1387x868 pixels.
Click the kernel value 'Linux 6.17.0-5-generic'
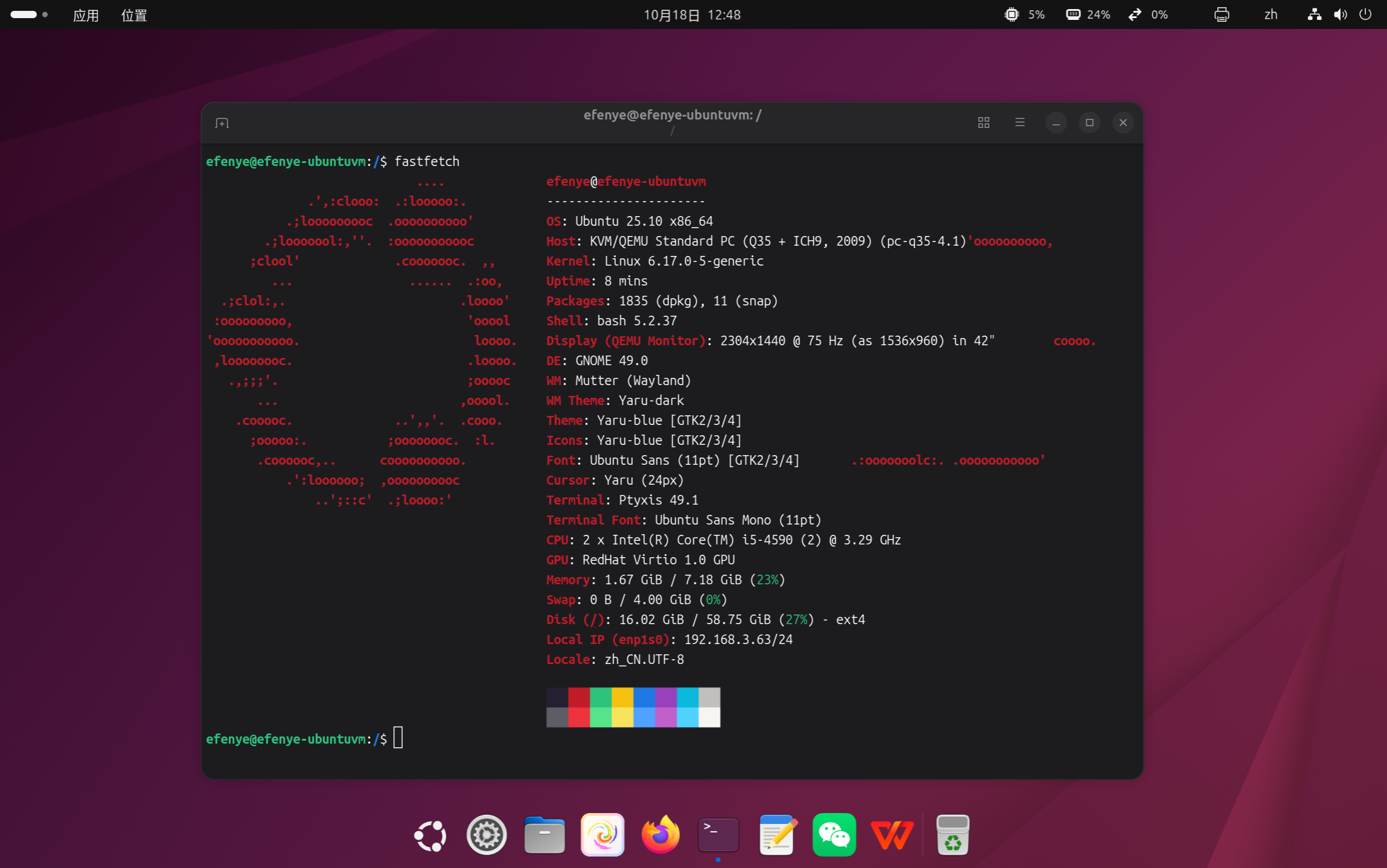[684, 261]
